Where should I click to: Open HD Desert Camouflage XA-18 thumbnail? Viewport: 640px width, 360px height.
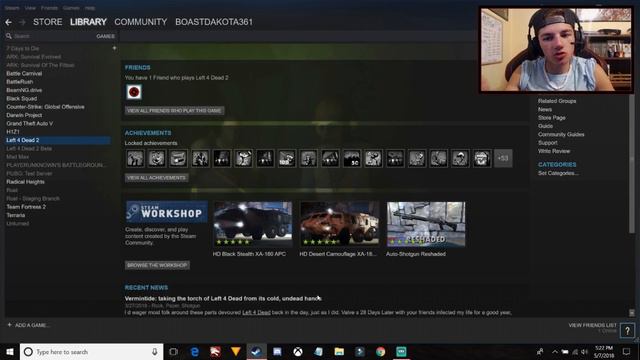(x=340, y=224)
